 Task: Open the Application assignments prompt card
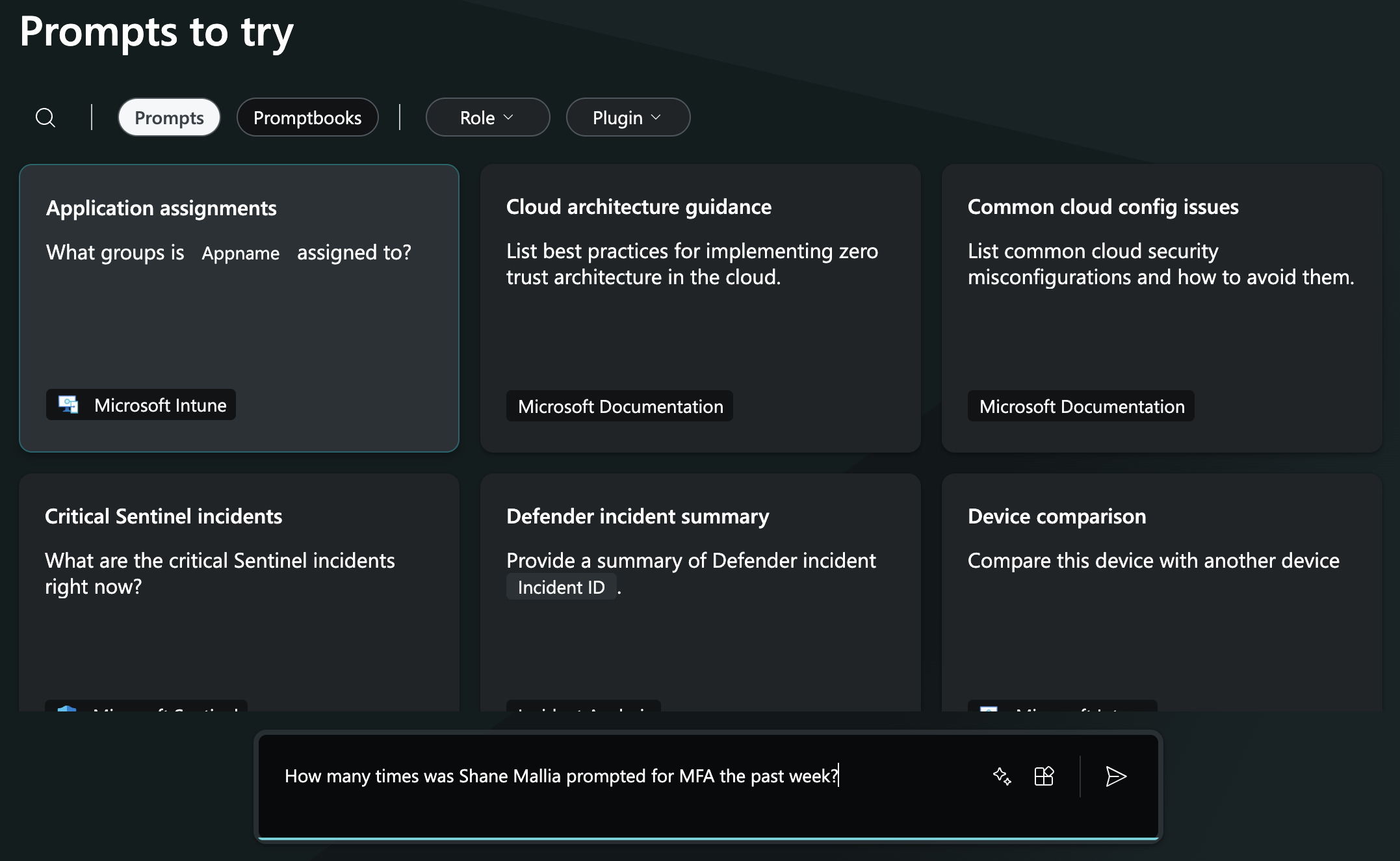(239, 308)
